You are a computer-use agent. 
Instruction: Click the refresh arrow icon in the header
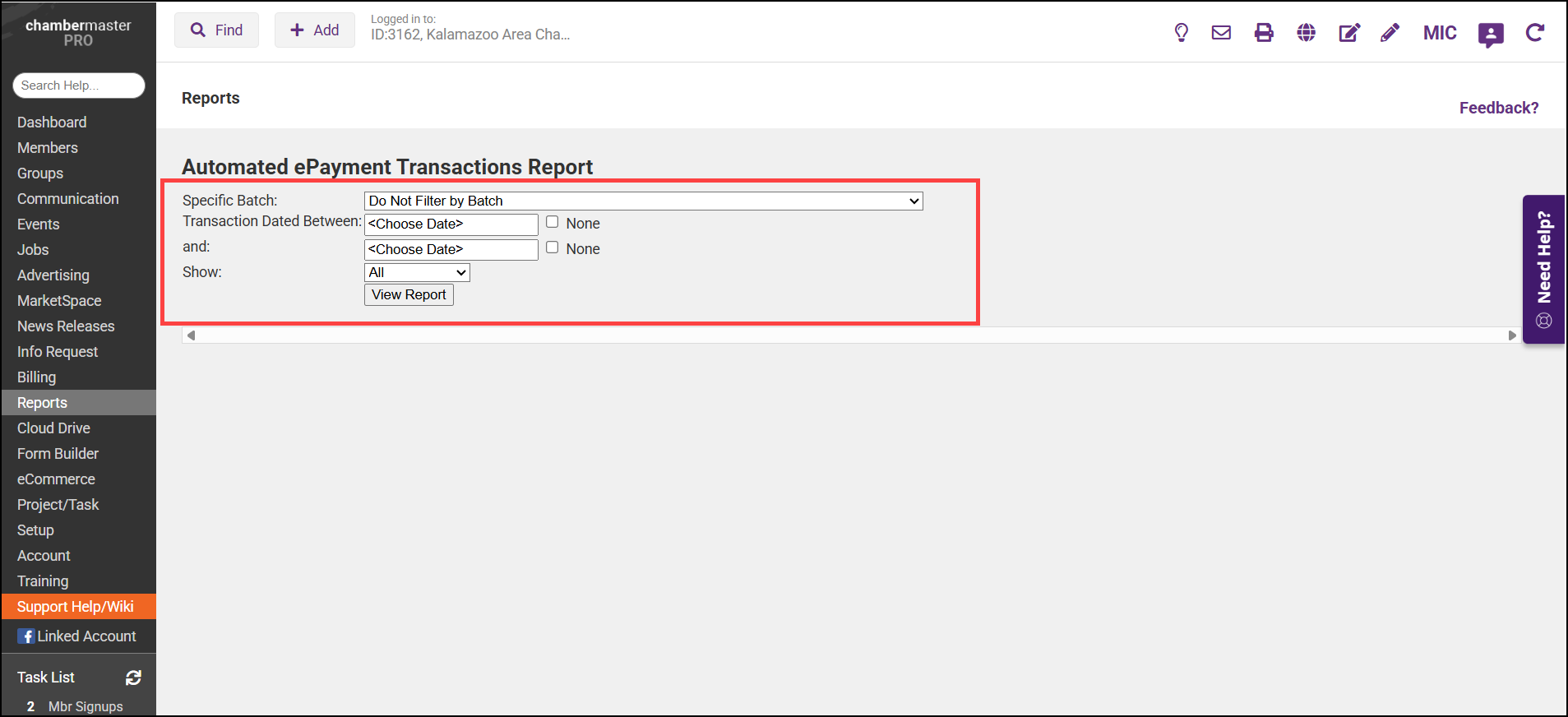[x=1534, y=33]
